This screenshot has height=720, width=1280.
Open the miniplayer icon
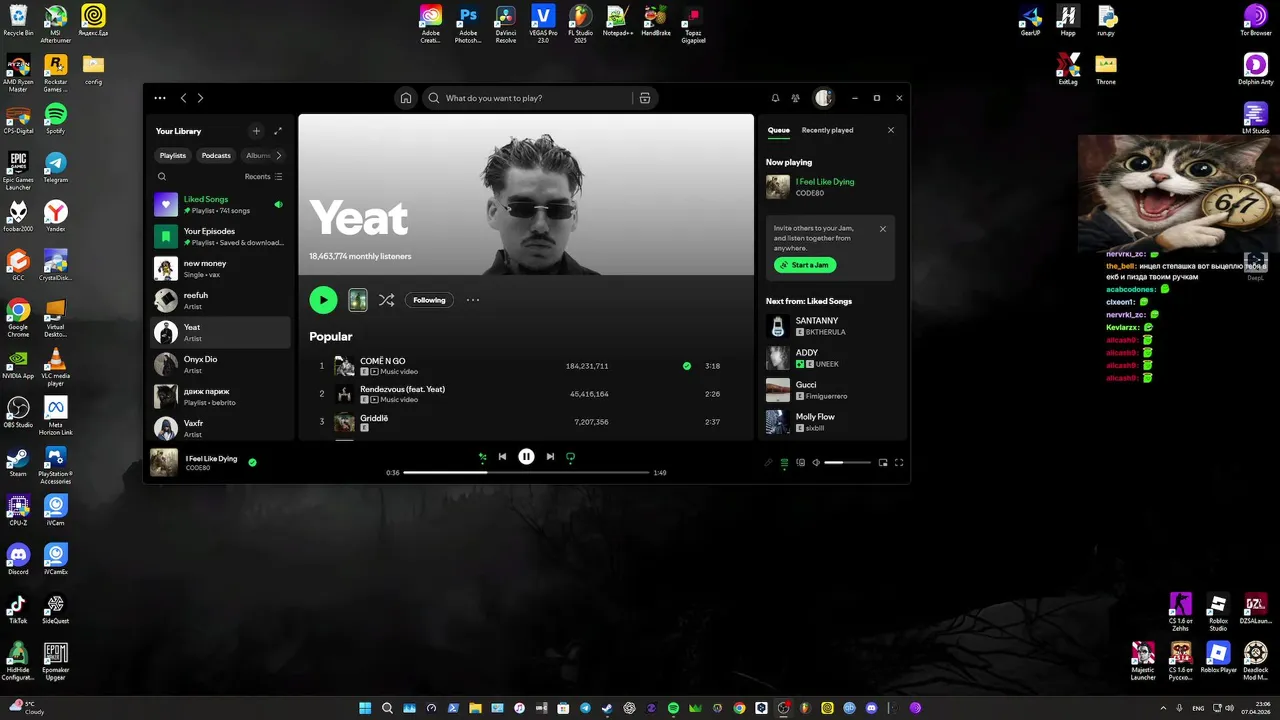pos(883,463)
